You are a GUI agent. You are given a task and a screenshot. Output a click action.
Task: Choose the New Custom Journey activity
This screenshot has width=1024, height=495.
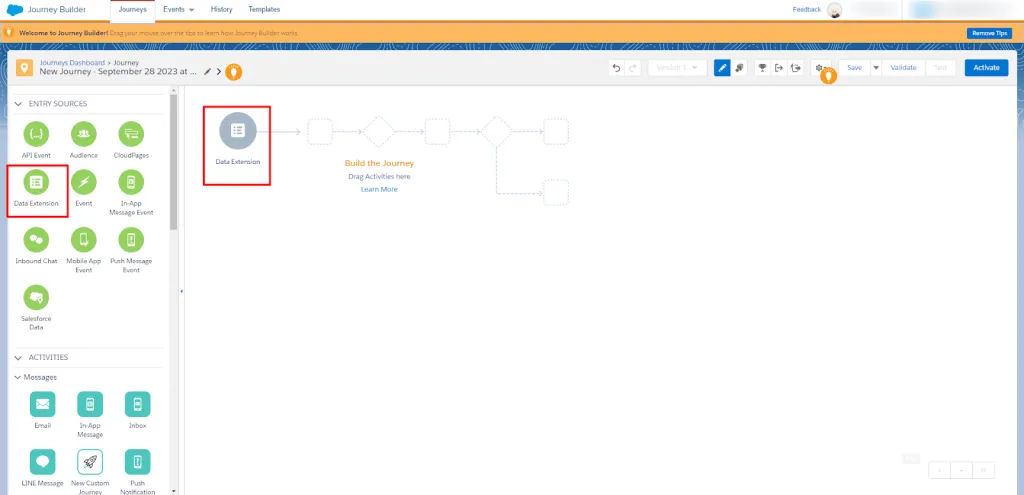point(90,462)
